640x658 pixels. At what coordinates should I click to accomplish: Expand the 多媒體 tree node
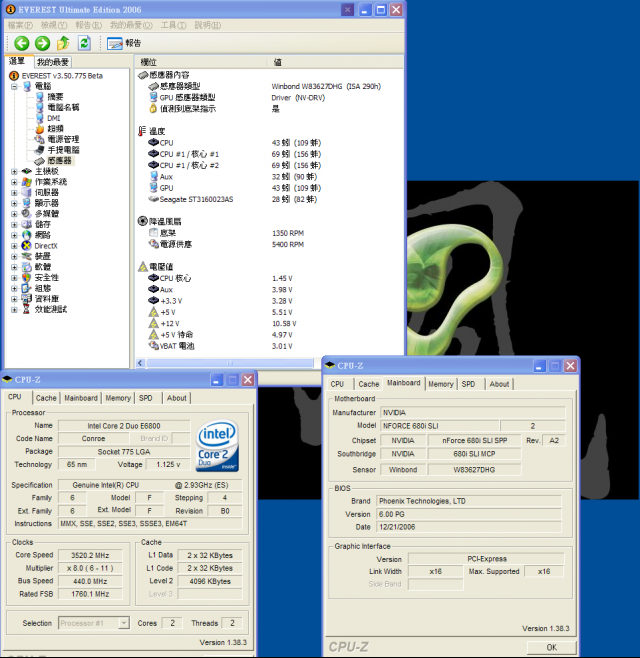[14, 214]
